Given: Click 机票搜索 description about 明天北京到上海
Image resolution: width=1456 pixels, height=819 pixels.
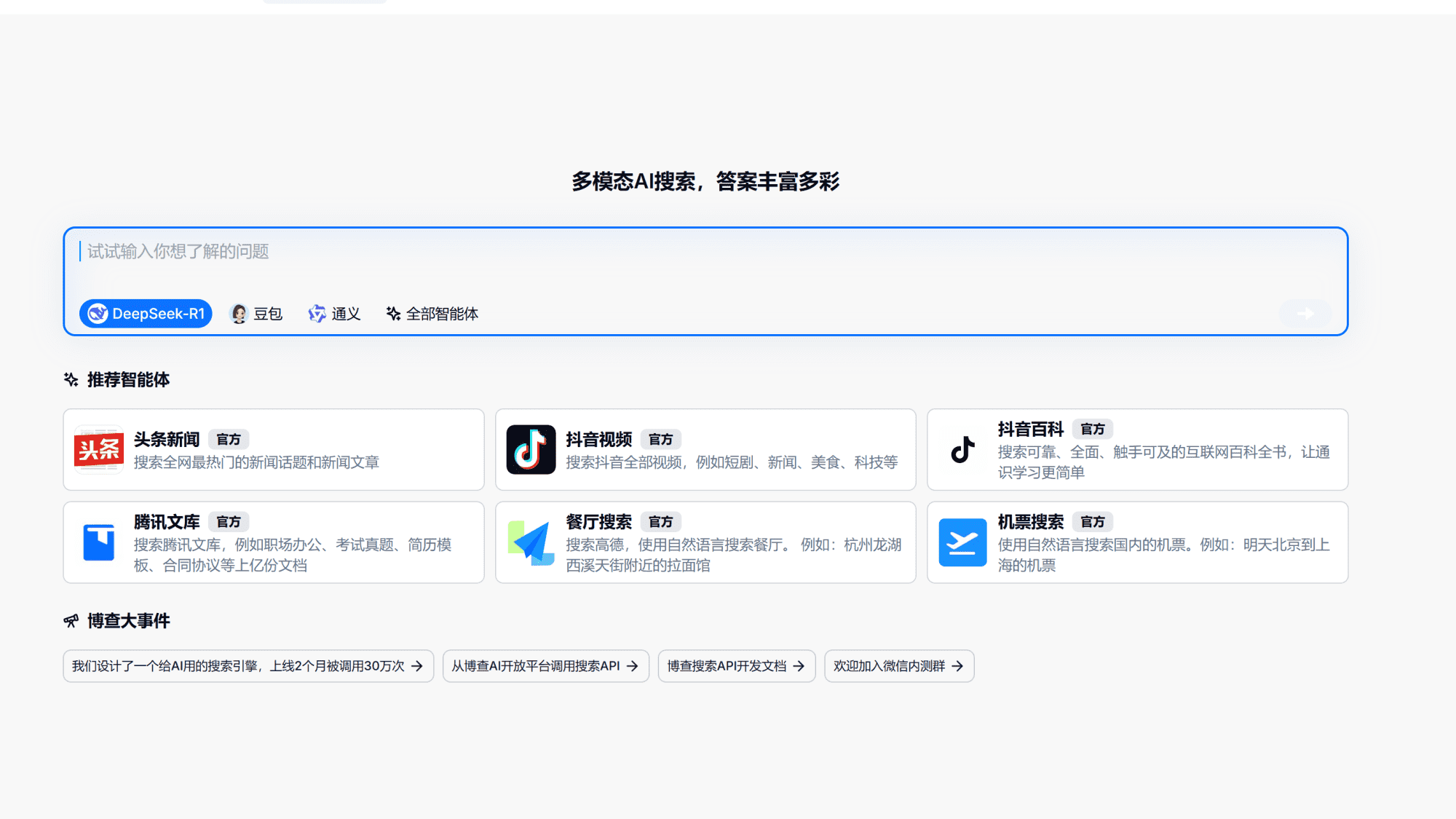Looking at the screenshot, I should (1163, 555).
